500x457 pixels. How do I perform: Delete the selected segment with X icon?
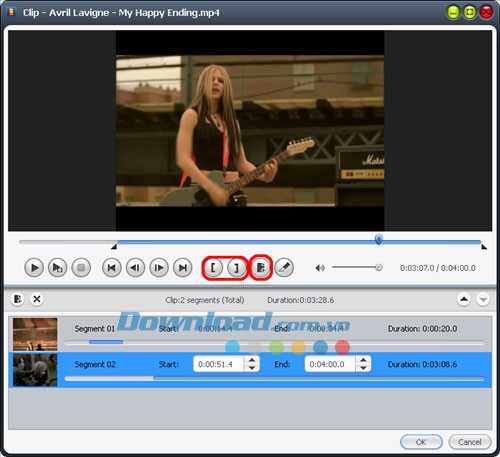pyautogui.click(x=37, y=299)
